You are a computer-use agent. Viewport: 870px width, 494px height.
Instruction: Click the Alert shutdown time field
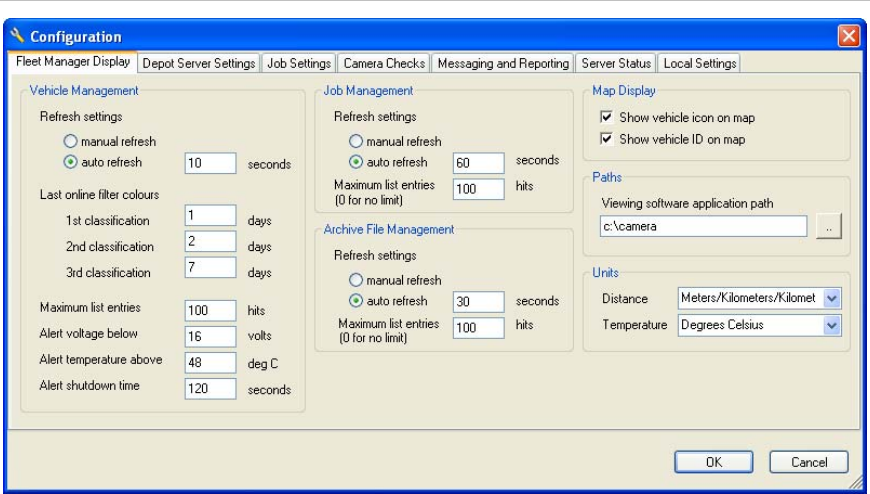pos(210,388)
